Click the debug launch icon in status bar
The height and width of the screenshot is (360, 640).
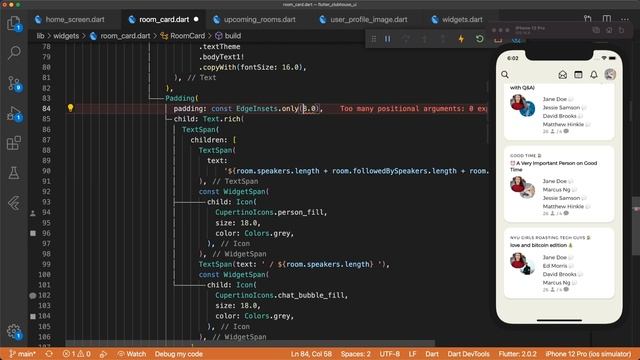click(x=104, y=354)
